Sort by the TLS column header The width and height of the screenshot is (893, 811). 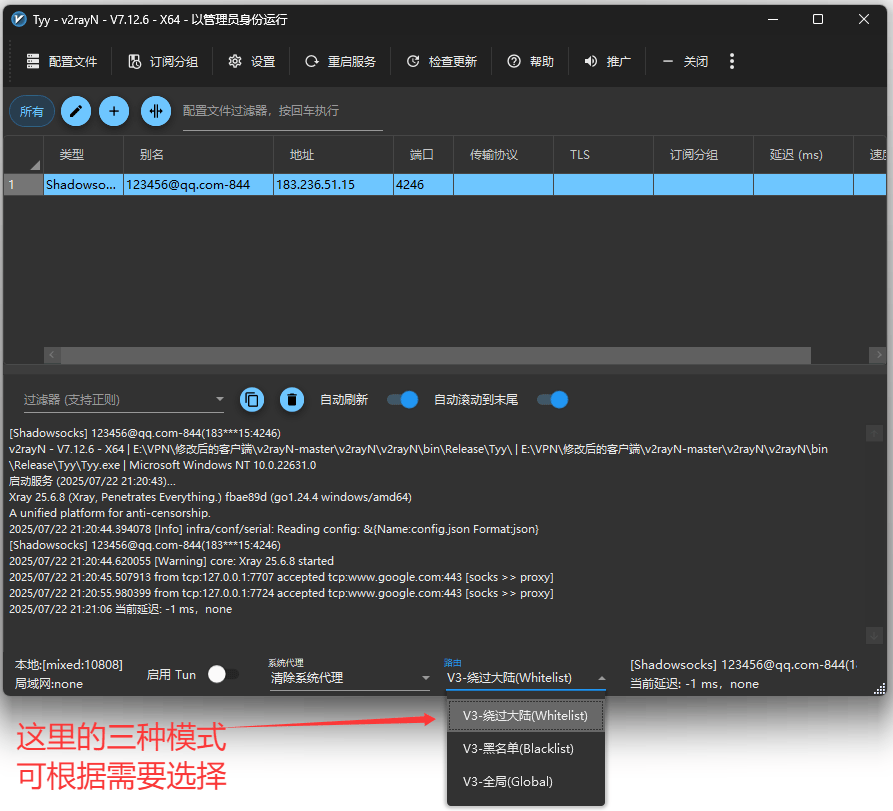pyautogui.click(x=604, y=155)
